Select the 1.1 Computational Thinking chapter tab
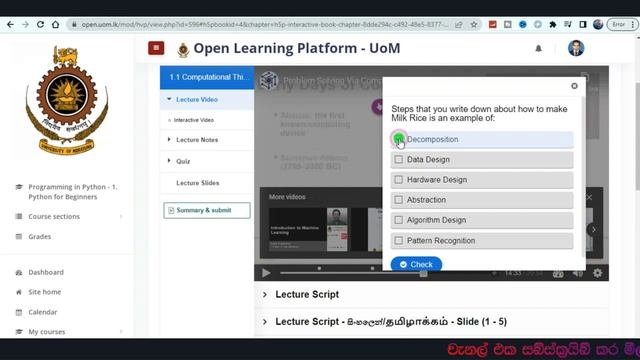640x360 pixels. [207, 77]
